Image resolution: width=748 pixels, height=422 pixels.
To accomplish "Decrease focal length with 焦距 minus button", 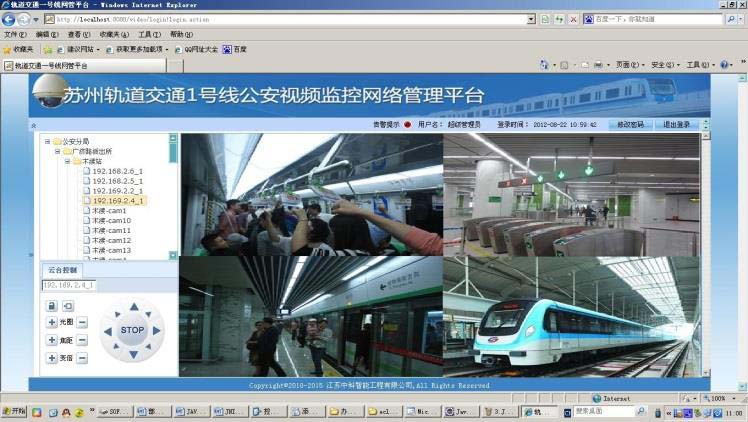I will tap(82, 340).
